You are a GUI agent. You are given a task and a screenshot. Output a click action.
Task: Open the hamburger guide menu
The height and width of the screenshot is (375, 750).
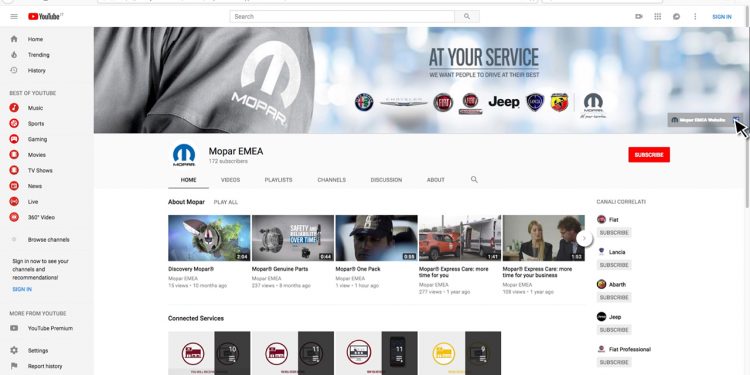14,17
